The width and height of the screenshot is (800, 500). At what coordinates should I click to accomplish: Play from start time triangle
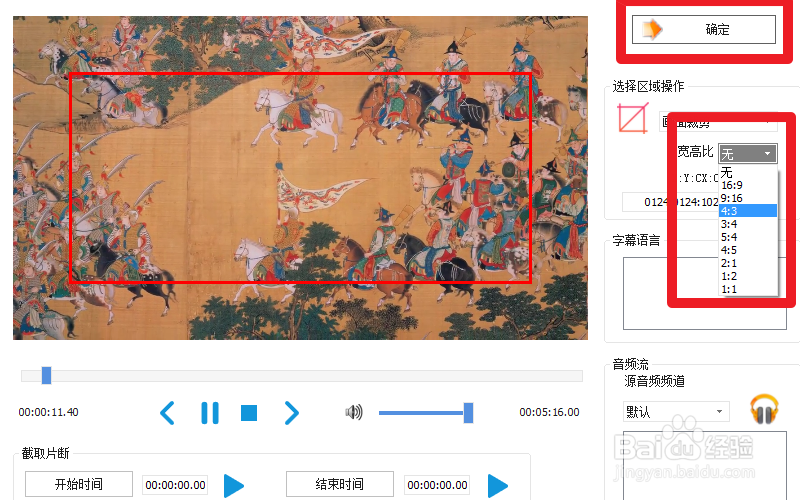[234, 485]
